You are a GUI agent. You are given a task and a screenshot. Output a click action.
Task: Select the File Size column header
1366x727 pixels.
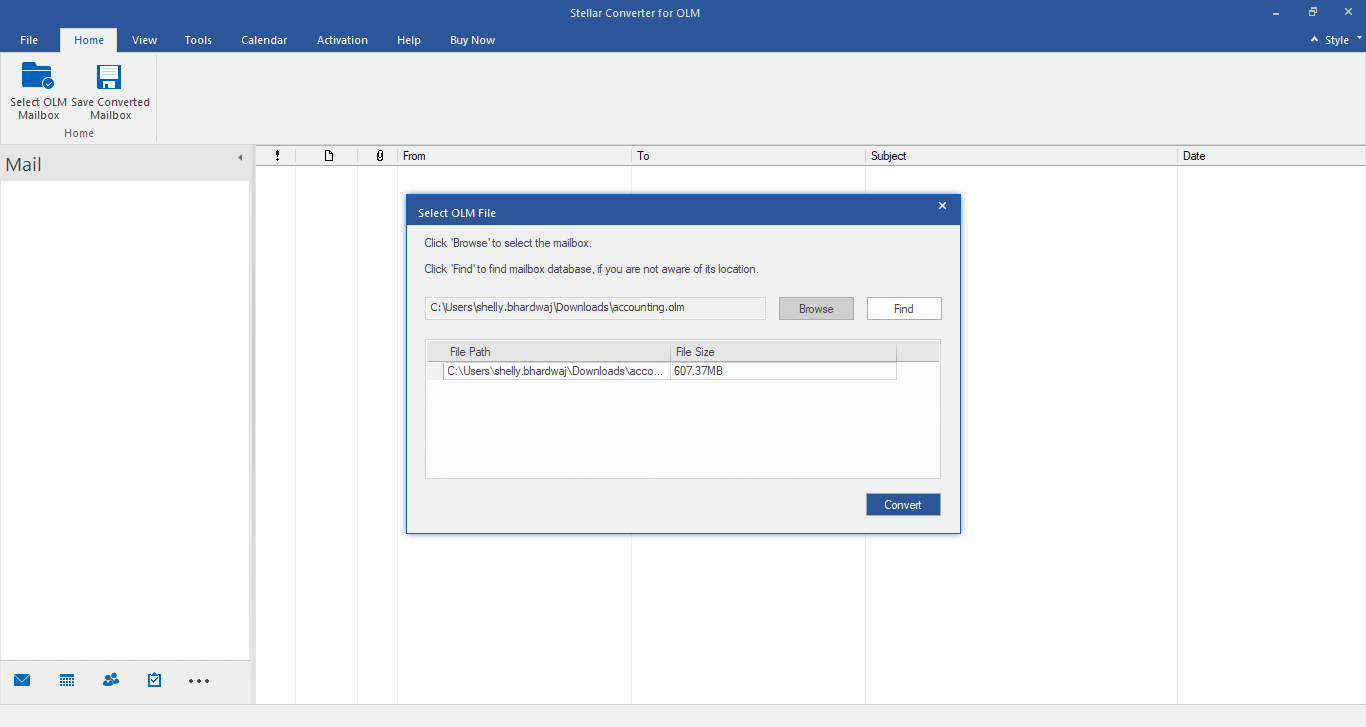pyautogui.click(x=783, y=352)
